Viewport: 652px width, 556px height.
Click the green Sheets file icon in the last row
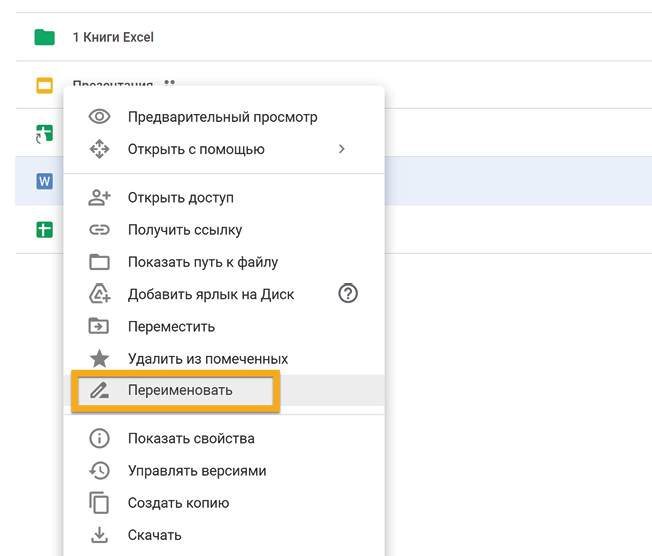44,229
